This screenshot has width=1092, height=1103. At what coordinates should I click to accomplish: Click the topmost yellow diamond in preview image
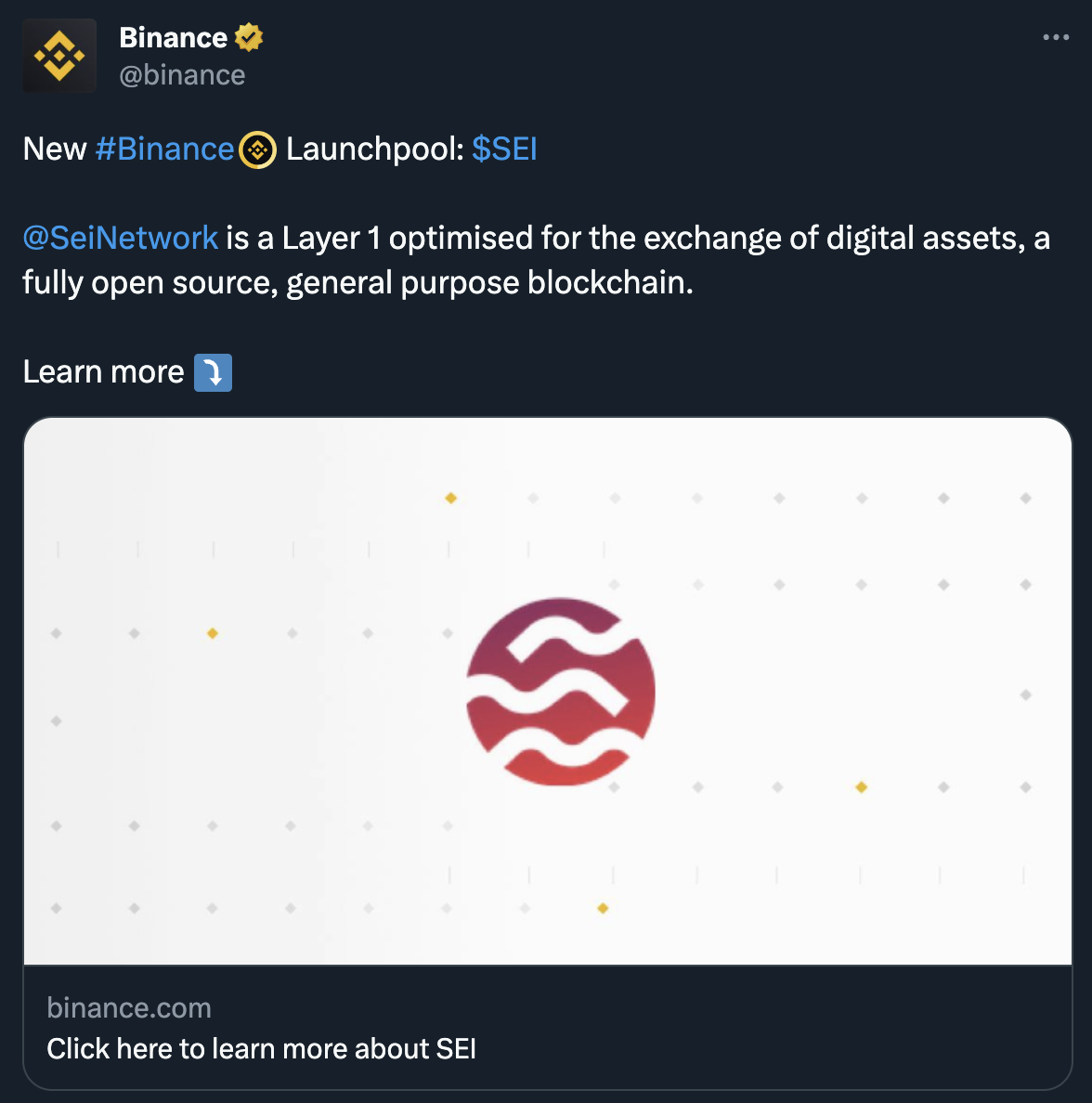pyautogui.click(x=450, y=499)
